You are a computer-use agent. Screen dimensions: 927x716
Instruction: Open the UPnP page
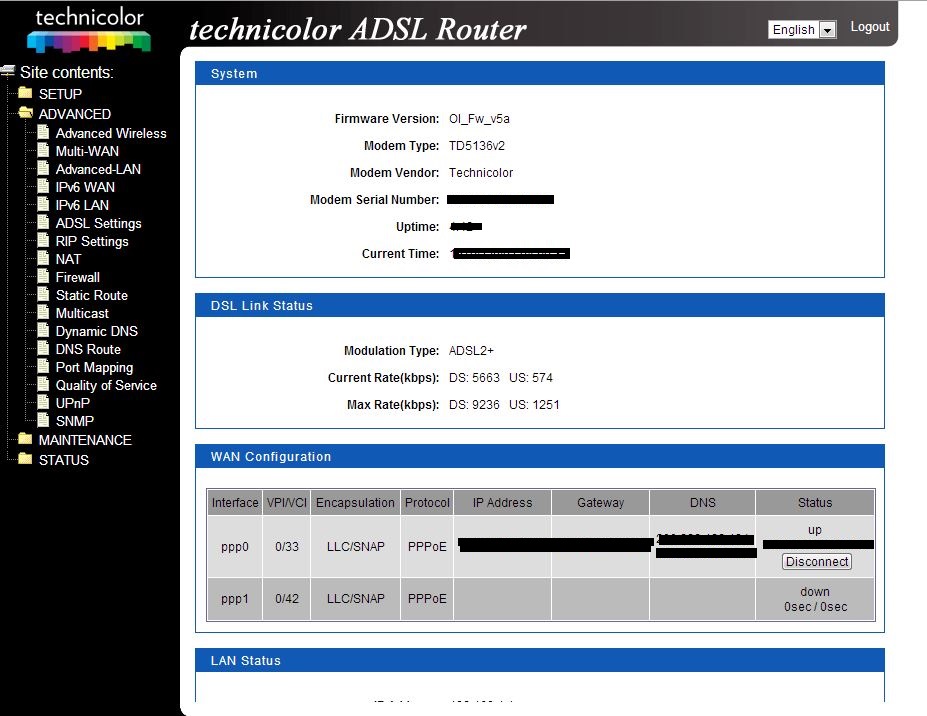73,403
